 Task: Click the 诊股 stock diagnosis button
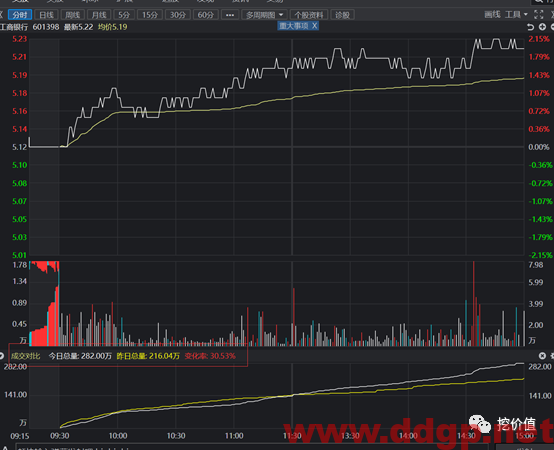pyautogui.click(x=342, y=15)
